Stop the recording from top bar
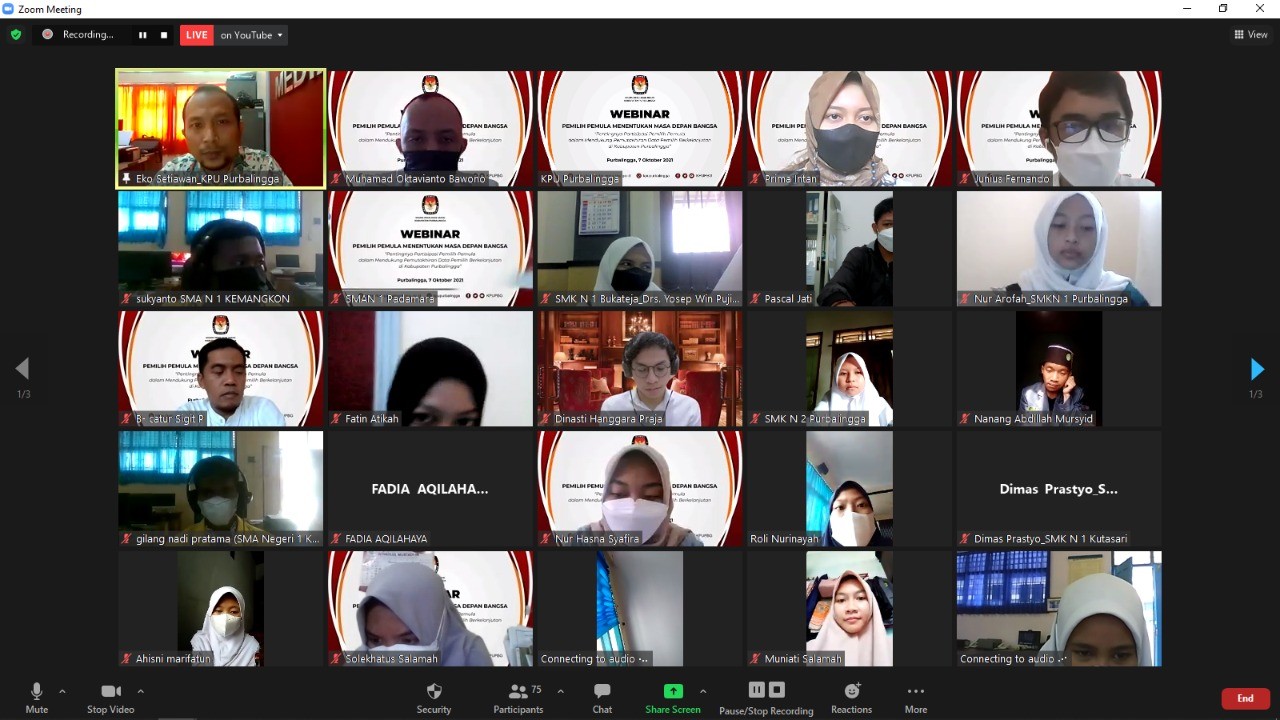Viewport: 1280px width, 720px height. coord(164,35)
